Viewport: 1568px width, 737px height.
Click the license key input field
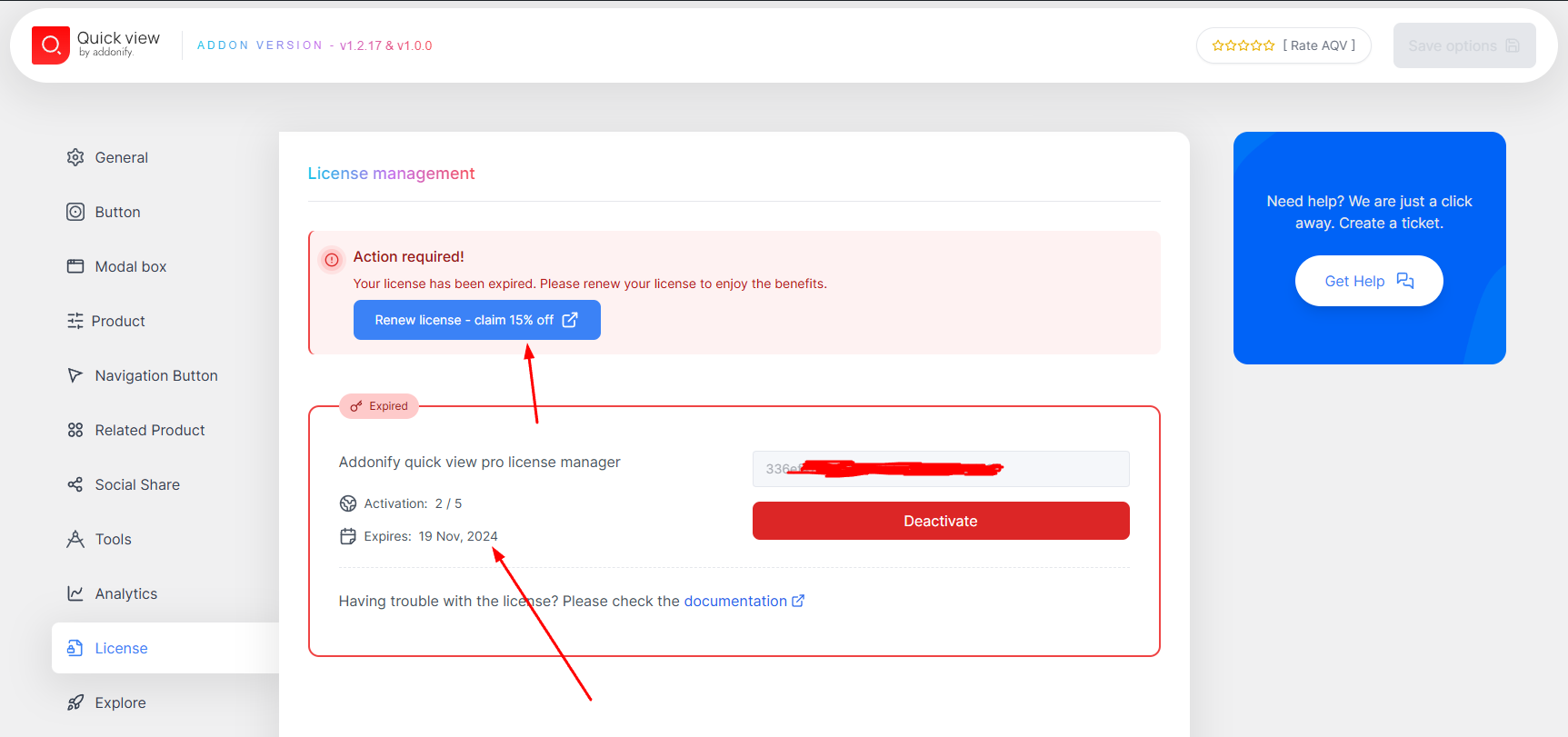click(941, 469)
